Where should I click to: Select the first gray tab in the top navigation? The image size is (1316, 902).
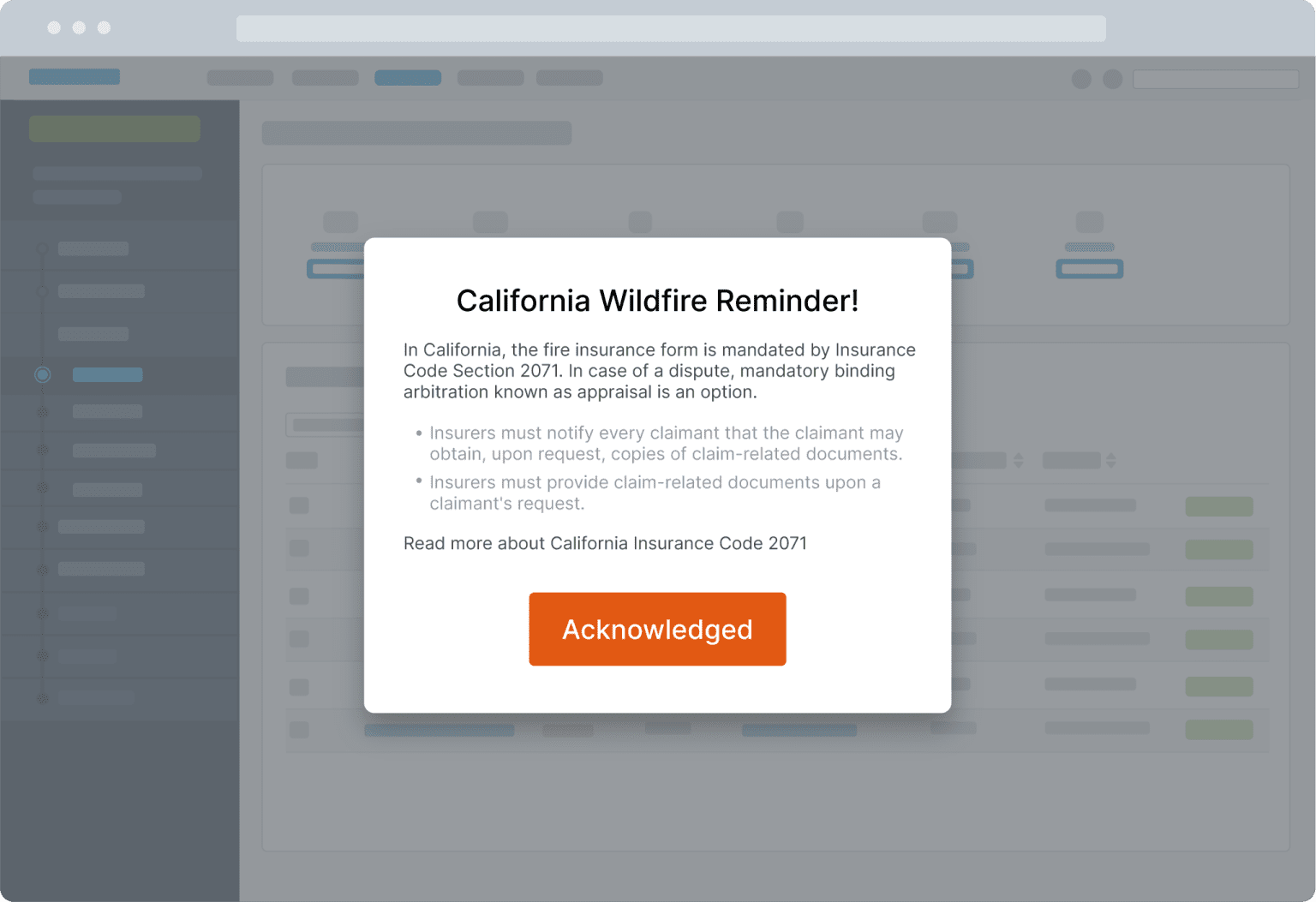[240, 78]
